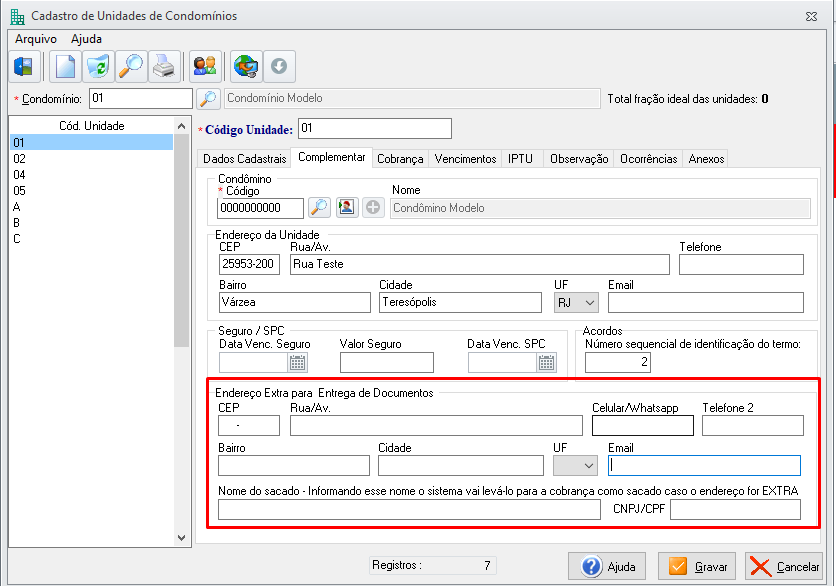
Task: Select unit A in the list
Action: pyautogui.click(x=92, y=206)
